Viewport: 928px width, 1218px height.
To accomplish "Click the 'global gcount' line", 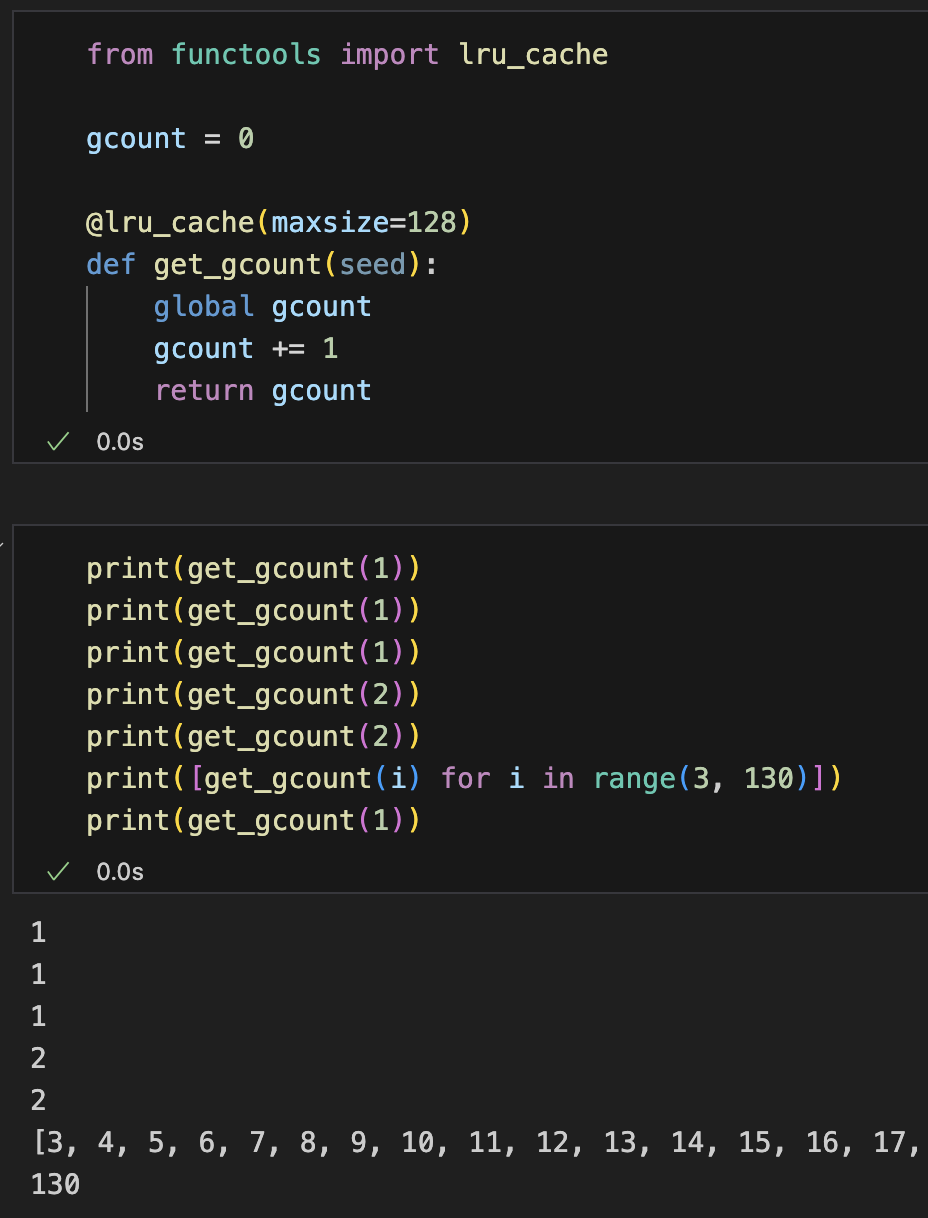I will 262,306.
